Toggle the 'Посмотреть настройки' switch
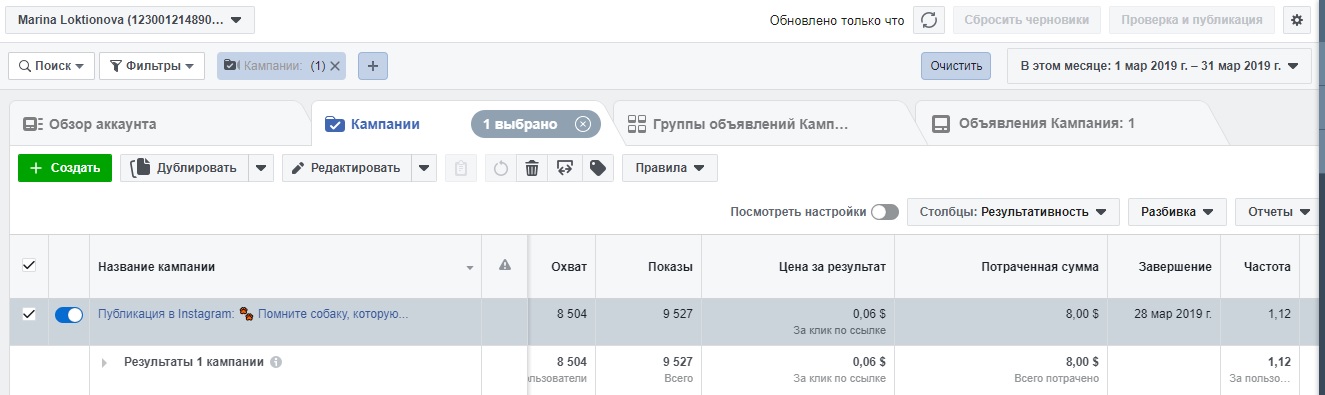Viewport: 1325px width, 395px height. point(885,212)
